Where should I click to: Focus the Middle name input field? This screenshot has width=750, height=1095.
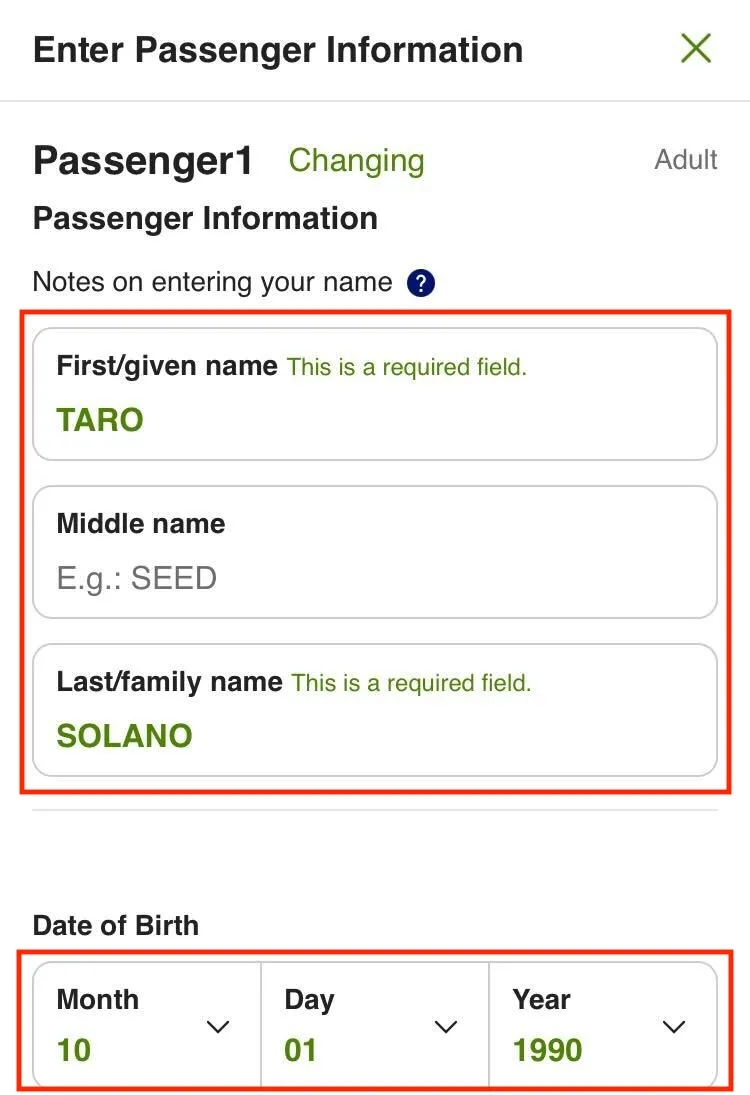click(375, 552)
